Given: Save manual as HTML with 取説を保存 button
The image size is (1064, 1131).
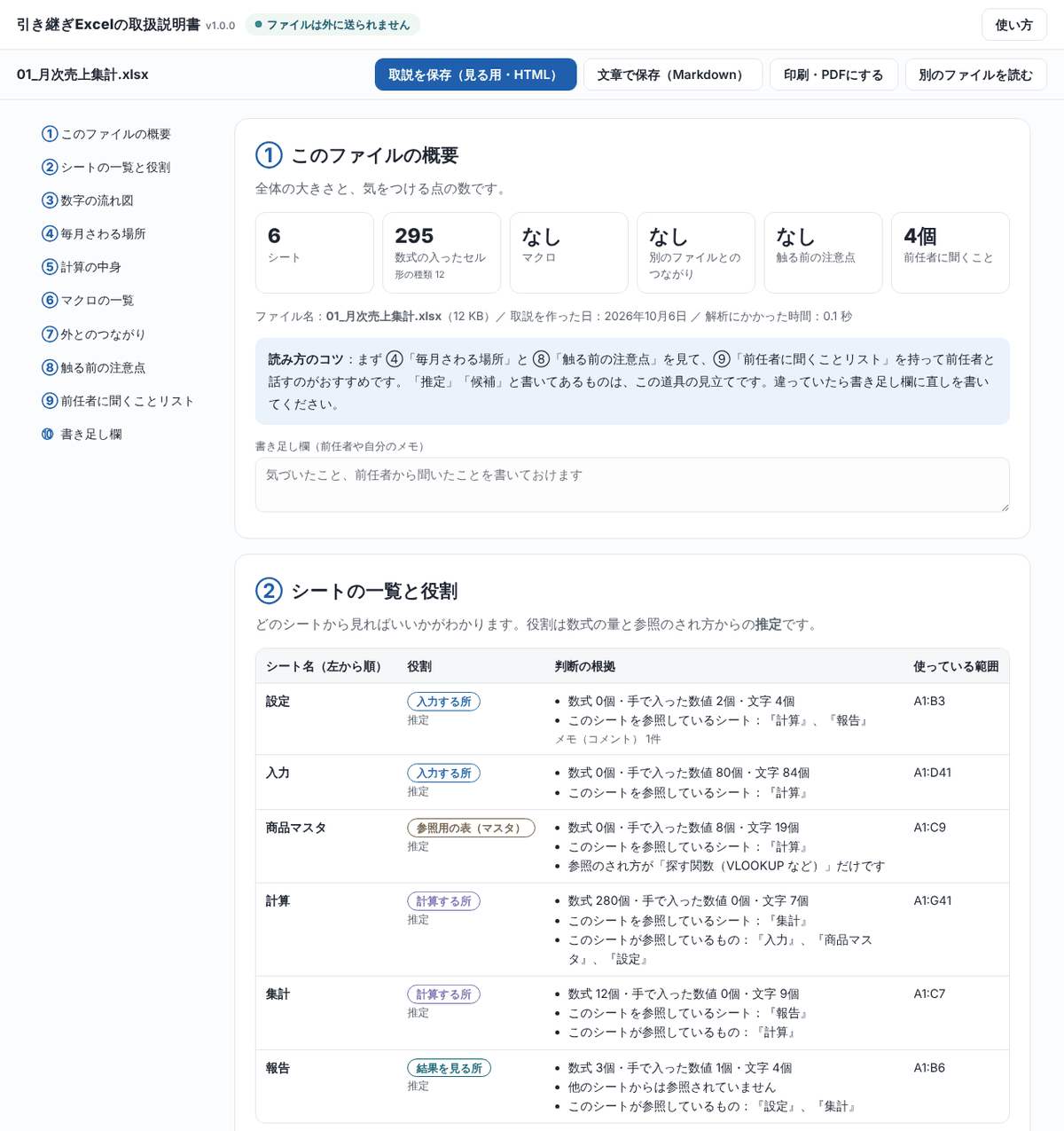Looking at the screenshot, I should coord(475,75).
